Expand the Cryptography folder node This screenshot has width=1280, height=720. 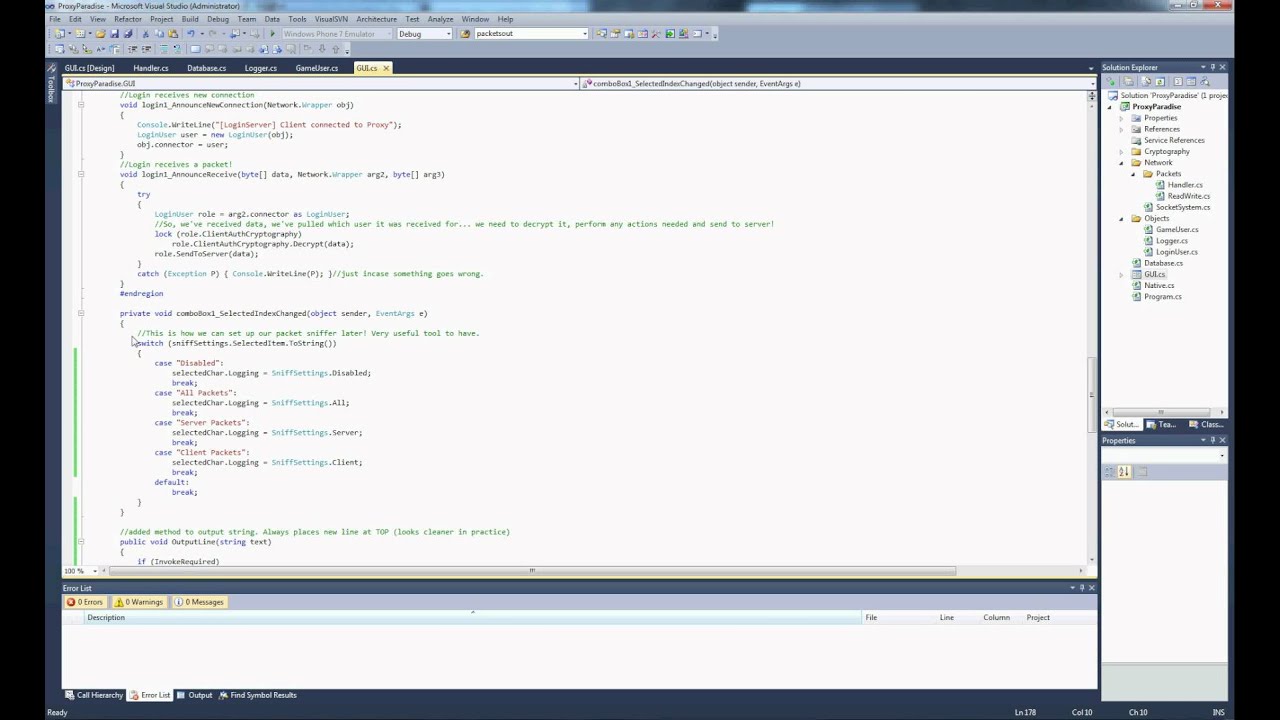point(1121,152)
